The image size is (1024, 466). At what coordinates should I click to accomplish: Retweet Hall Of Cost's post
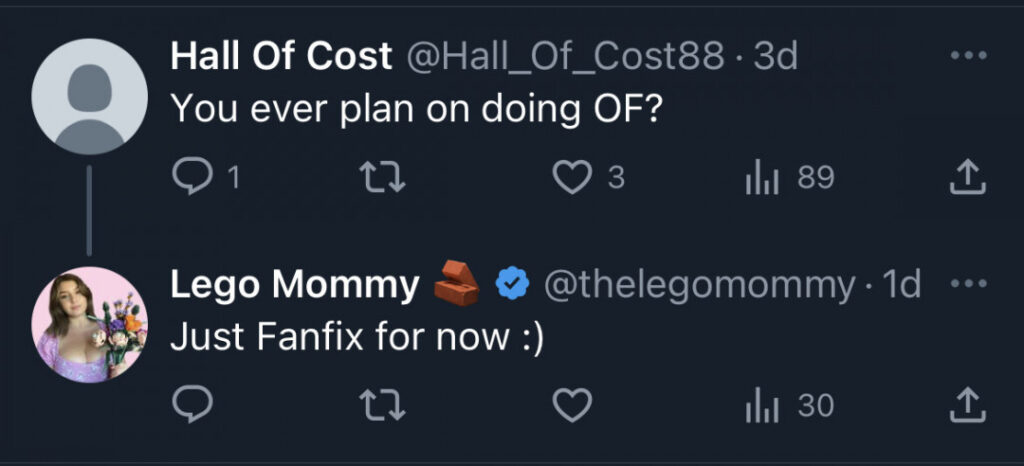pyautogui.click(x=383, y=178)
